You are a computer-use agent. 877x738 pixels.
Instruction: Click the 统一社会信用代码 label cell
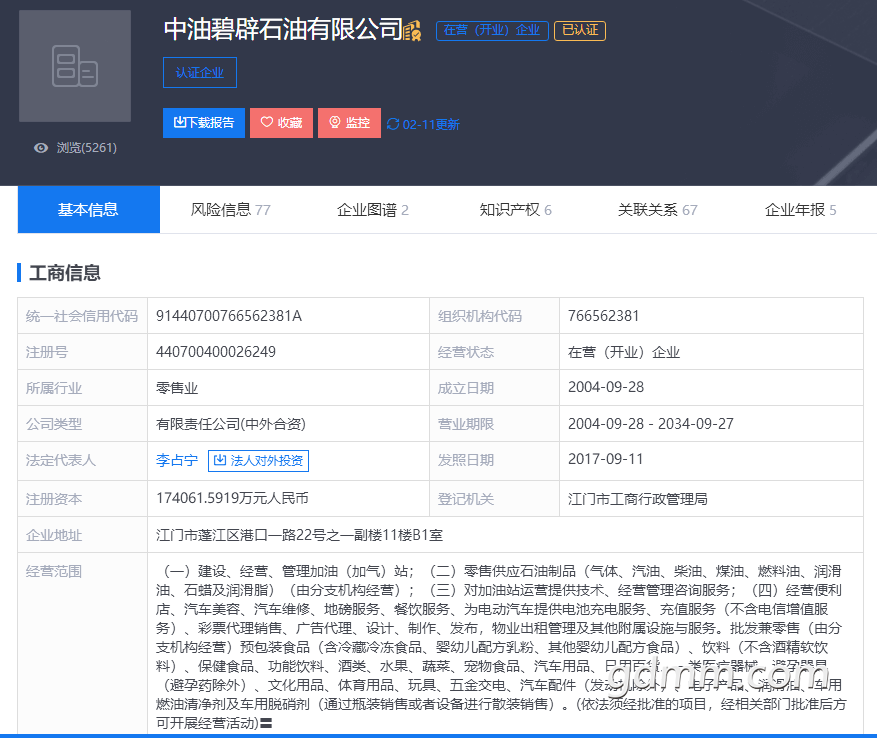point(82,316)
